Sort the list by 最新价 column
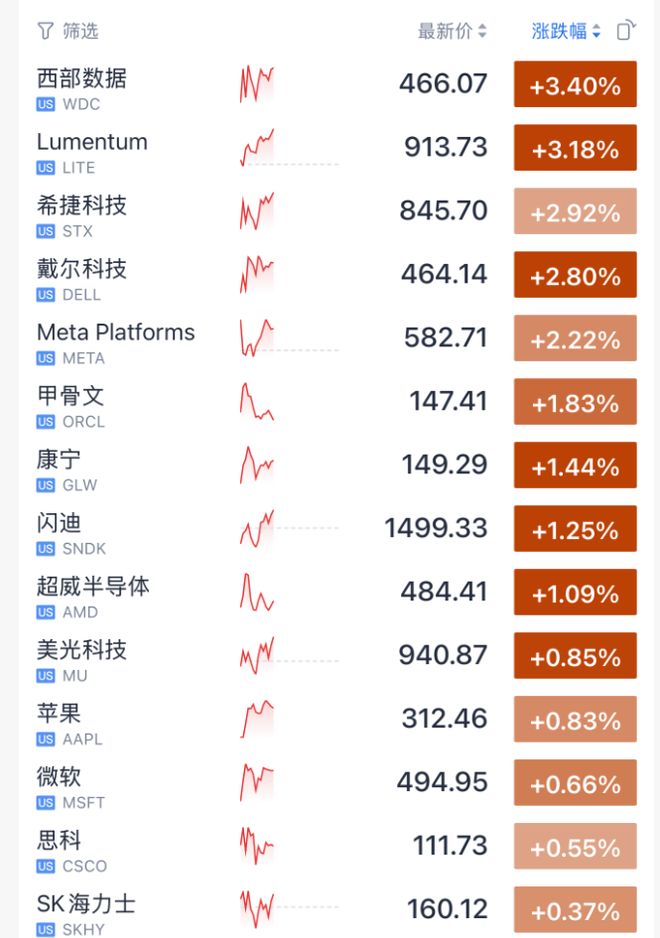This screenshot has width=660, height=938. [452, 31]
